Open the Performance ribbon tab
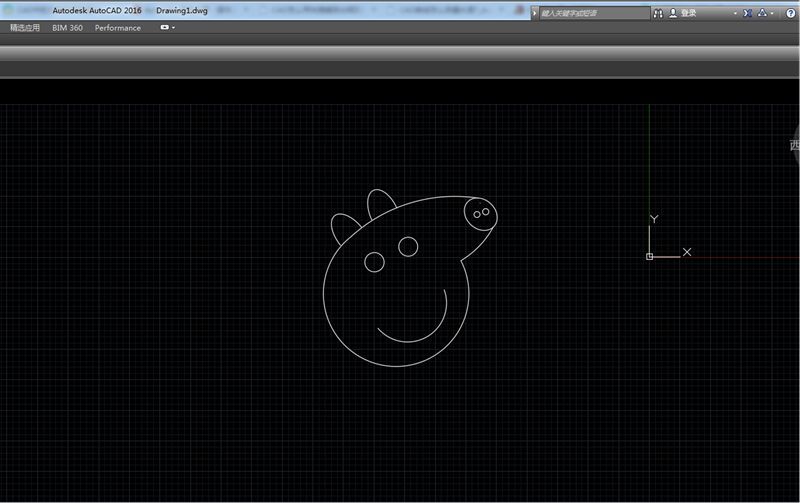This screenshot has width=800, height=503. point(117,28)
